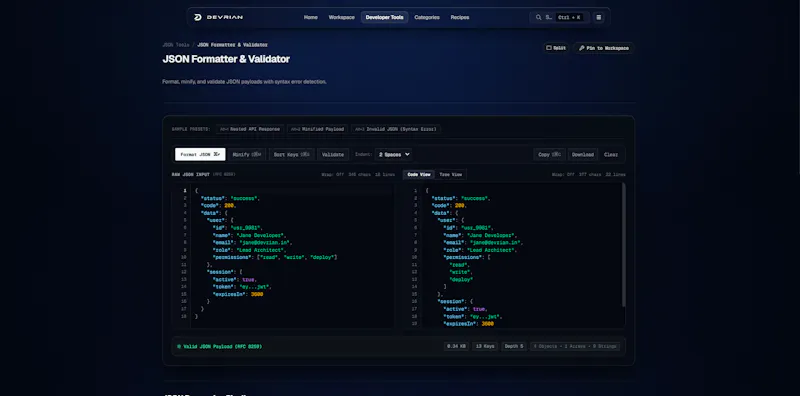Screen dimensions: 800x396
Task: Pin tool to Workspace
Action: tap(604, 48)
